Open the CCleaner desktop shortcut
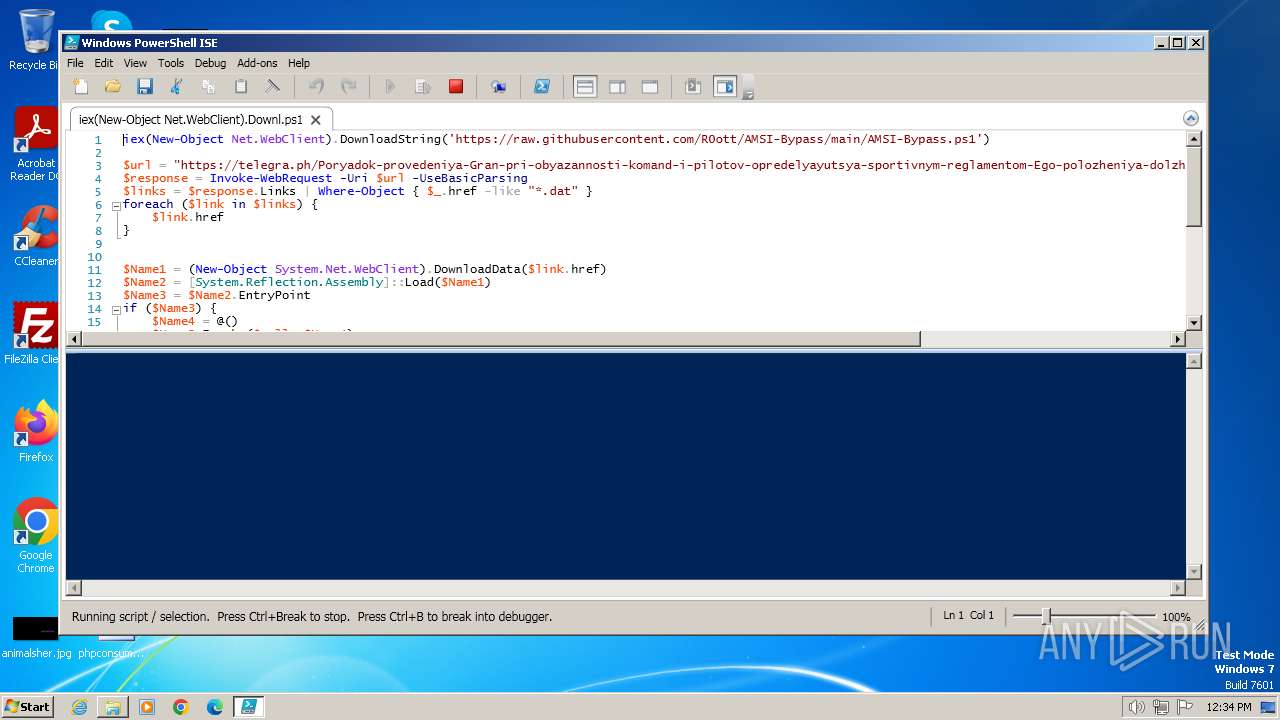The height and width of the screenshot is (720, 1280). tap(35, 236)
